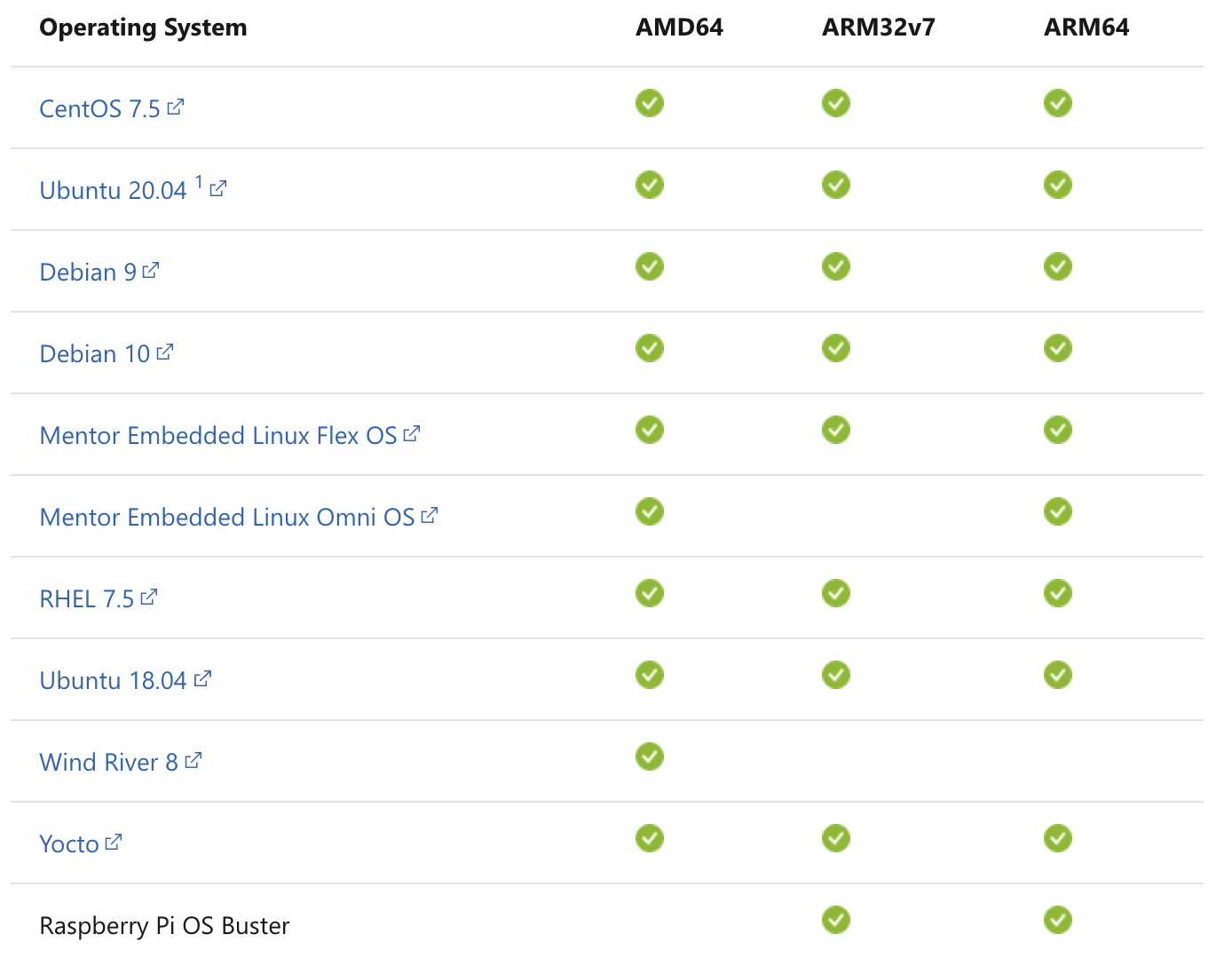Open the Wind River 8 link
Image resolution: width=1232 pixels, height=966 pixels.
[109, 763]
